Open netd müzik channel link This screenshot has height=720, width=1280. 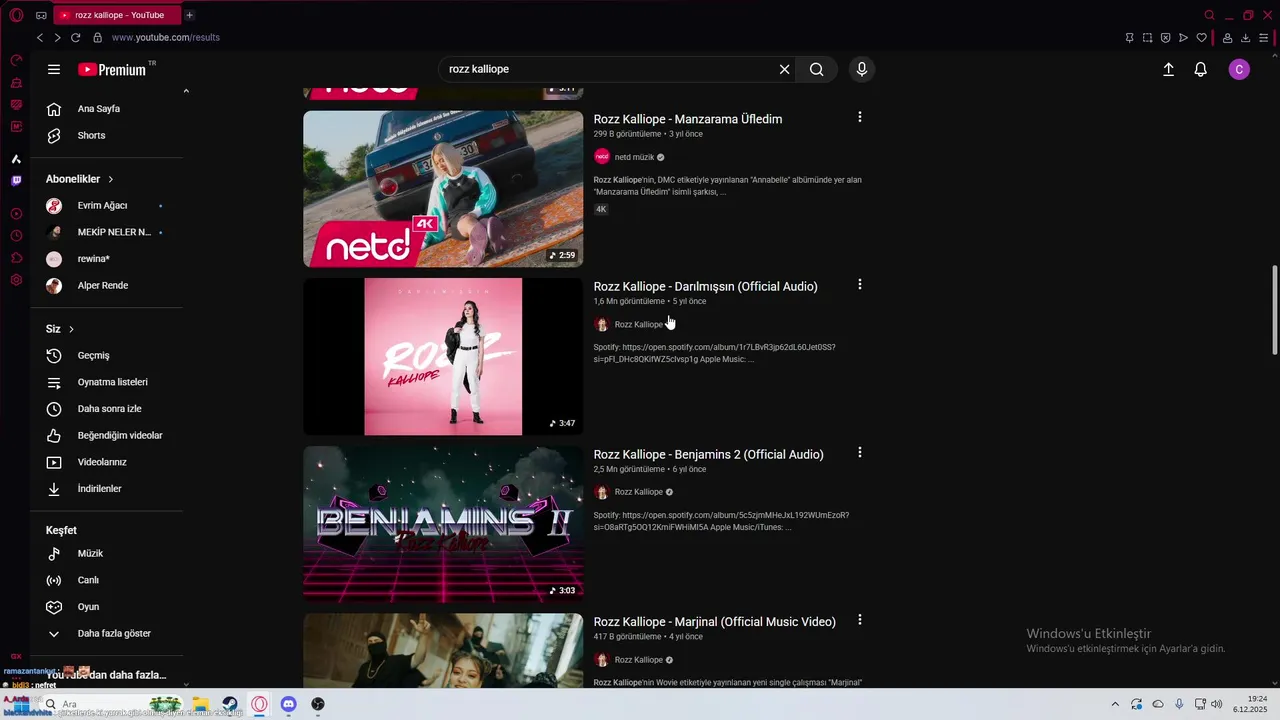pos(634,157)
